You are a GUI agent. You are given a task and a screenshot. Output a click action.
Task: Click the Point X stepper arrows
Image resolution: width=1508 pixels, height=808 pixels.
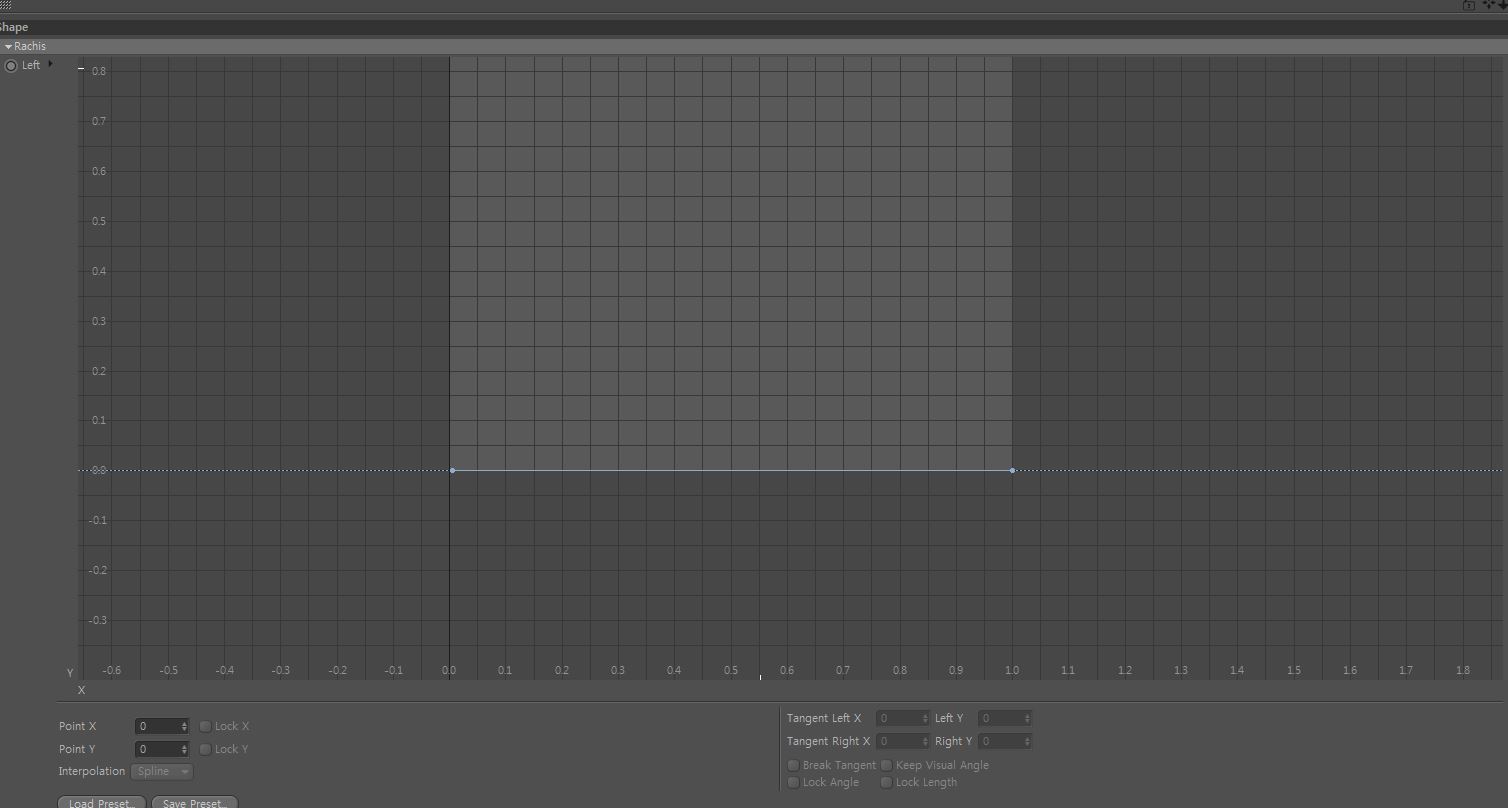[x=185, y=726]
